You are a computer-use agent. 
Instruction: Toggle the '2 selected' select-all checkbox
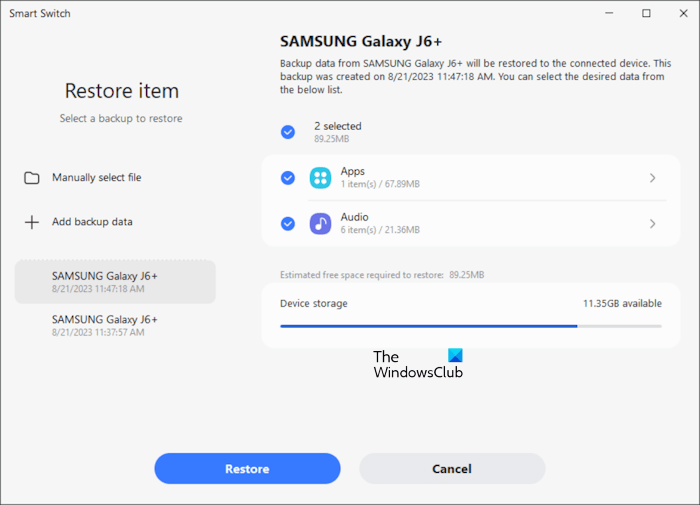tap(288, 132)
